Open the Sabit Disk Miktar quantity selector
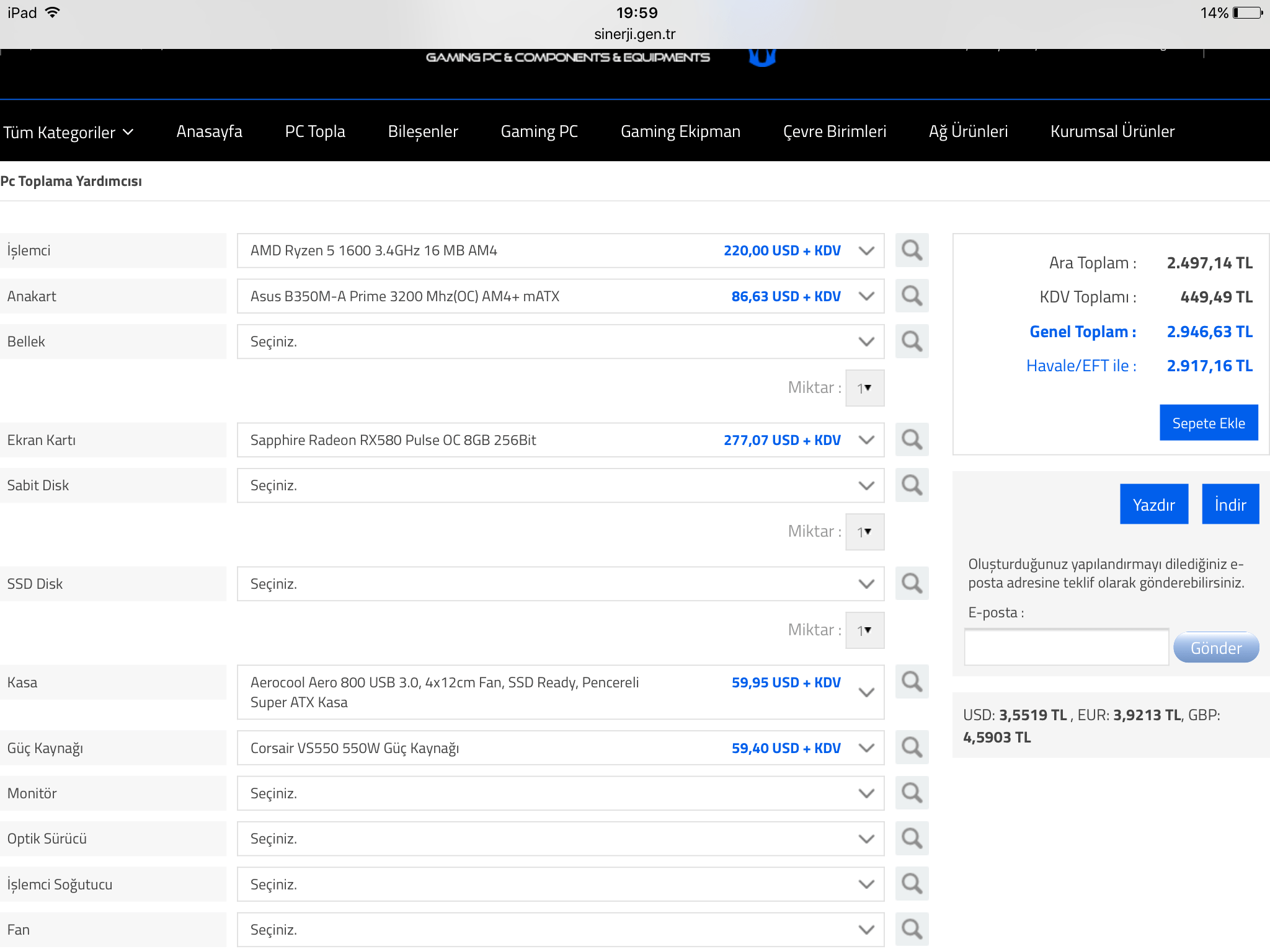Image resolution: width=1270 pixels, height=952 pixels. click(864, 532)
